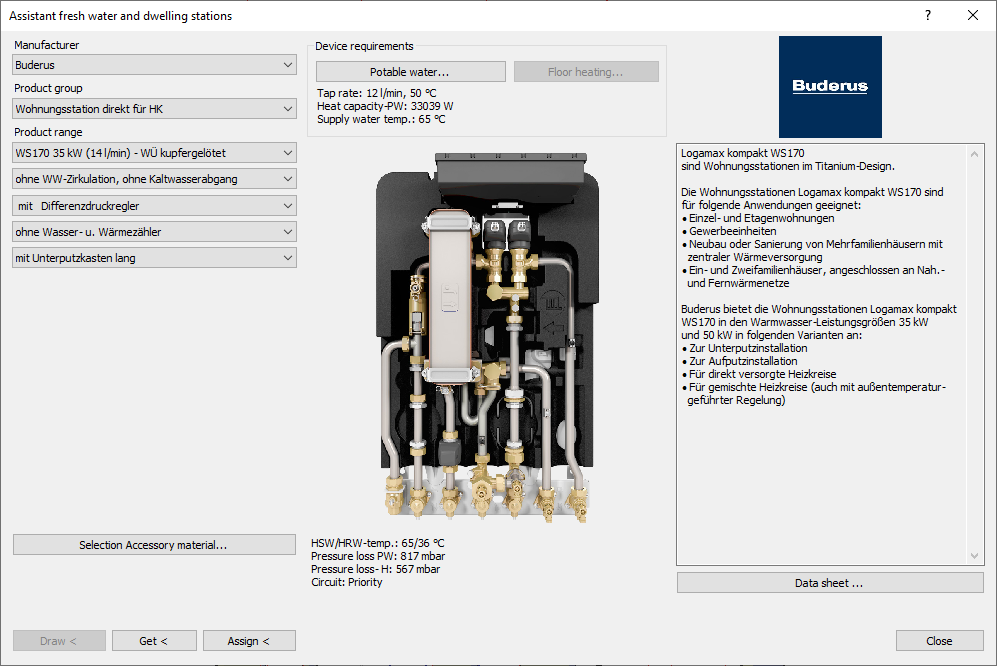
Task: Expand the ohne Wasser- u. Wärmezähler dropdown
Action: [x=154, y=232]
